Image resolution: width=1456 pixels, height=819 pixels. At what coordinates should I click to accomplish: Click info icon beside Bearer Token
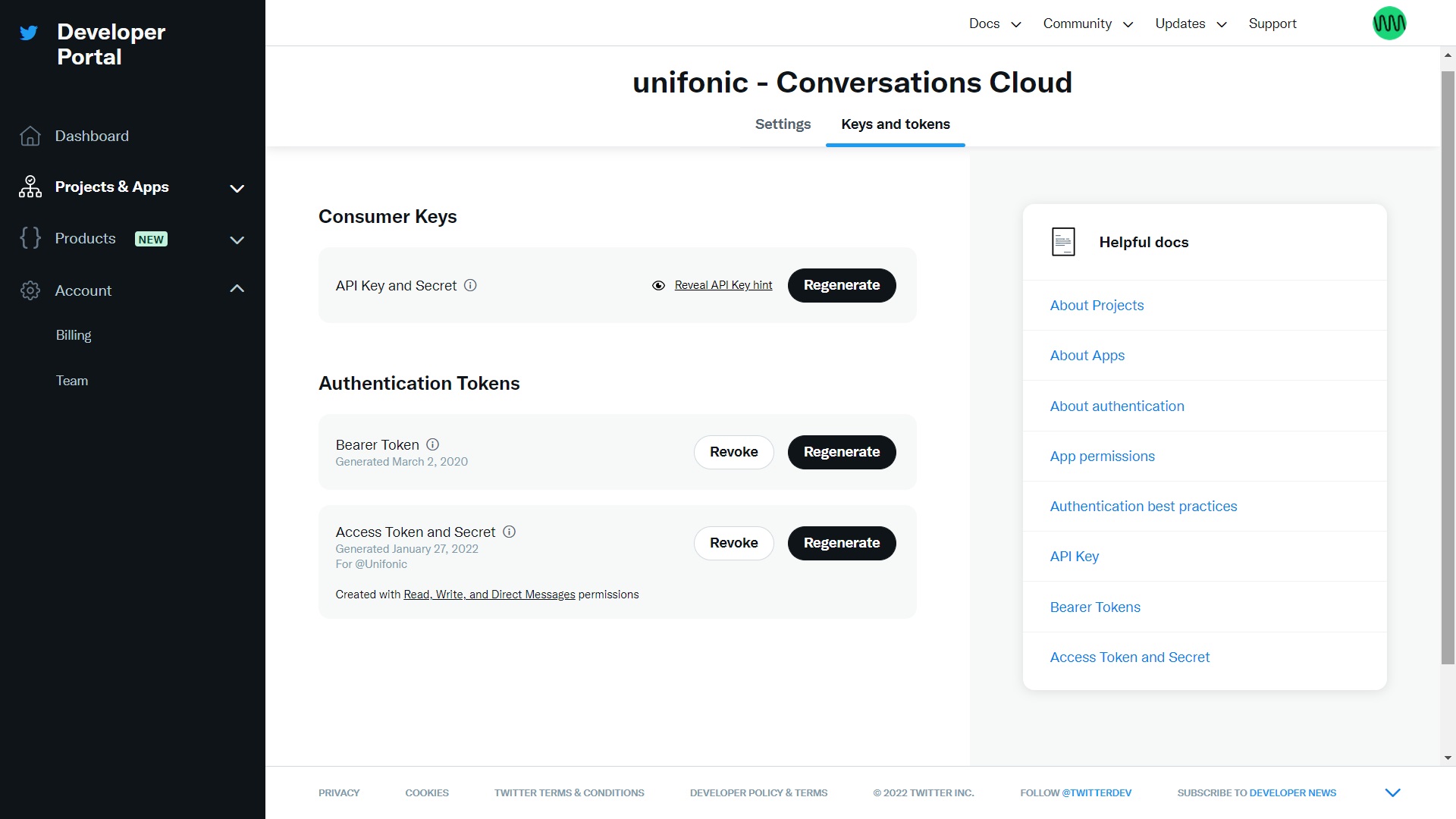point(433,444)
